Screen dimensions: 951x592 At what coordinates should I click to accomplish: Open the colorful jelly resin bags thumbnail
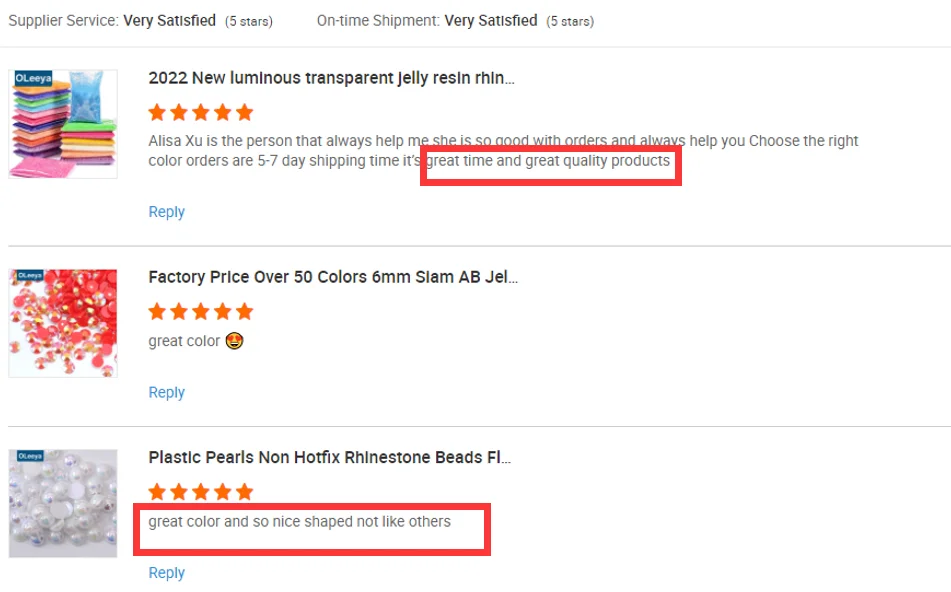(x=63, y=124)
